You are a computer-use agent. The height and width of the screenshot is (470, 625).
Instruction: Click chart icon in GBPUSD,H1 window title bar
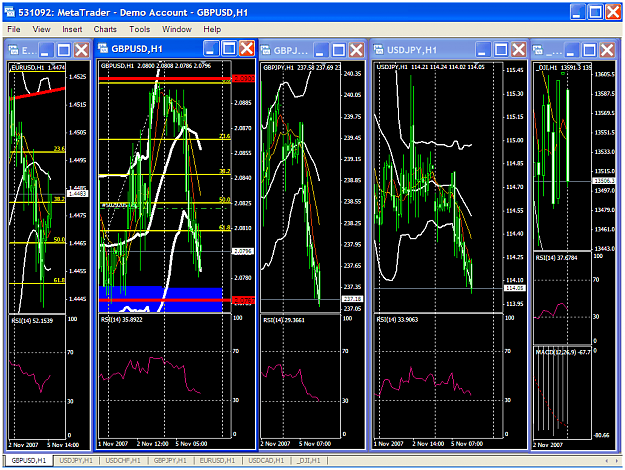click(x=103, y=48)
